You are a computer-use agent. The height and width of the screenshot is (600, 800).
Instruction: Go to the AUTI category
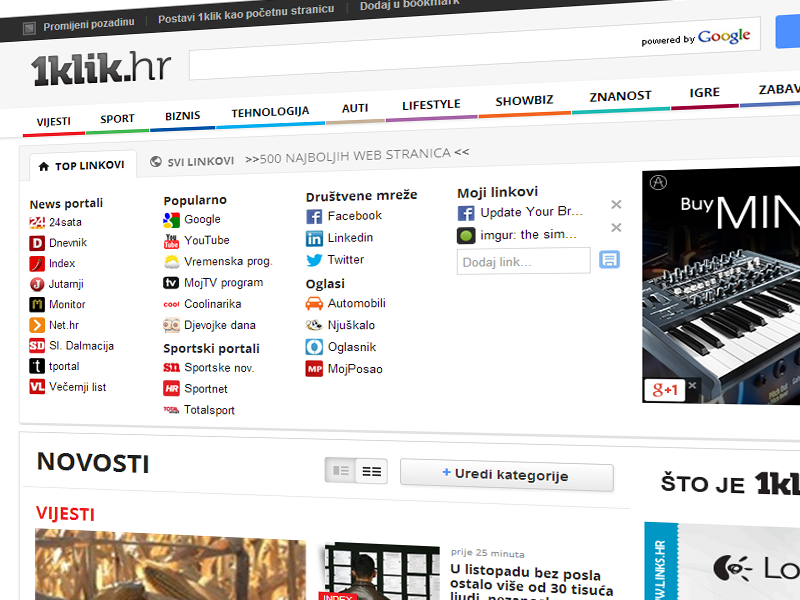(355, 108)
